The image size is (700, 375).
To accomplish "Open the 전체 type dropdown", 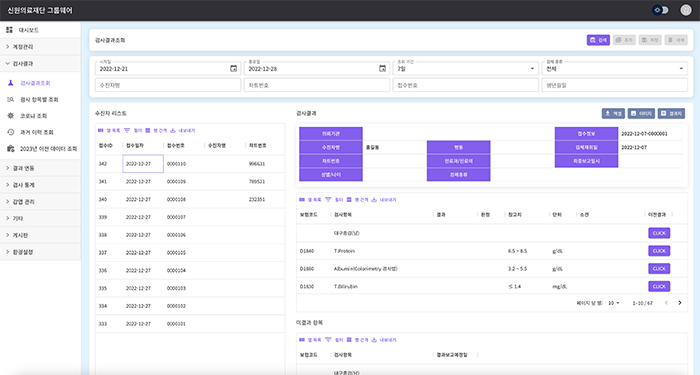I will [615, 68].
